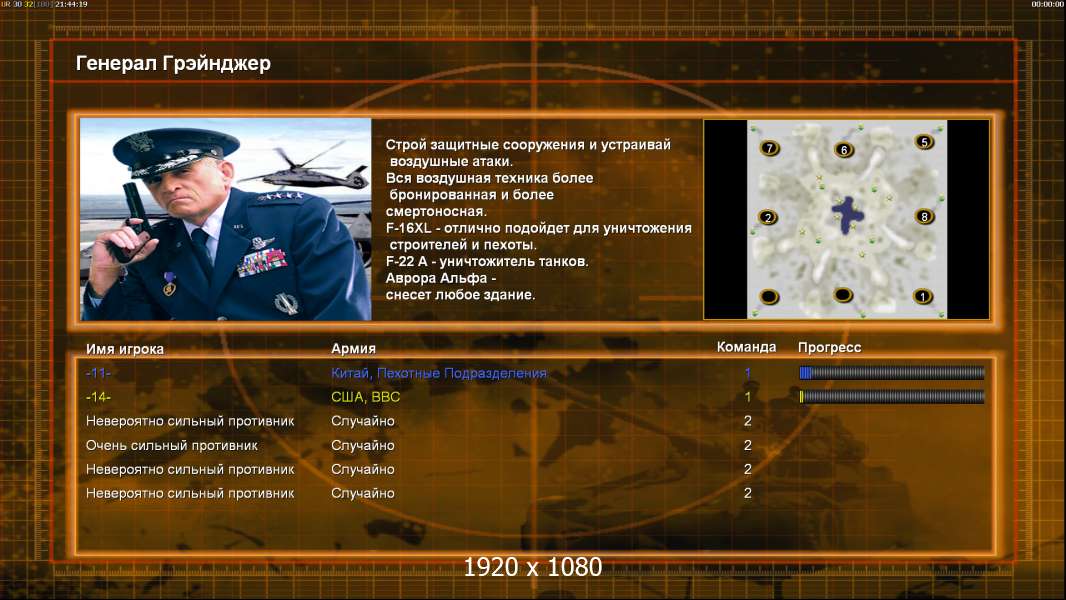Click 'Очень сильный противник' player row
The height and width of the screenshot is (600, 1066).
tap(172, 446)
